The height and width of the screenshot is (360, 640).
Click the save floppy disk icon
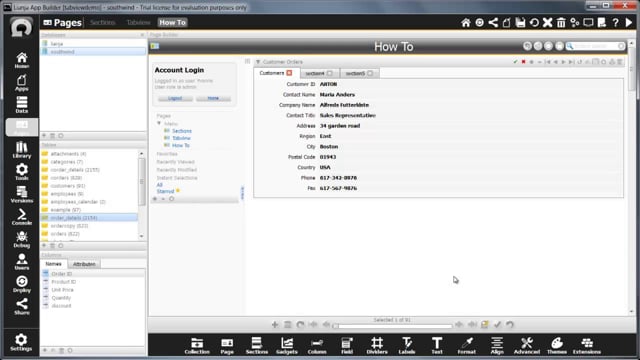pyautogui.click(x=520, y=23)
